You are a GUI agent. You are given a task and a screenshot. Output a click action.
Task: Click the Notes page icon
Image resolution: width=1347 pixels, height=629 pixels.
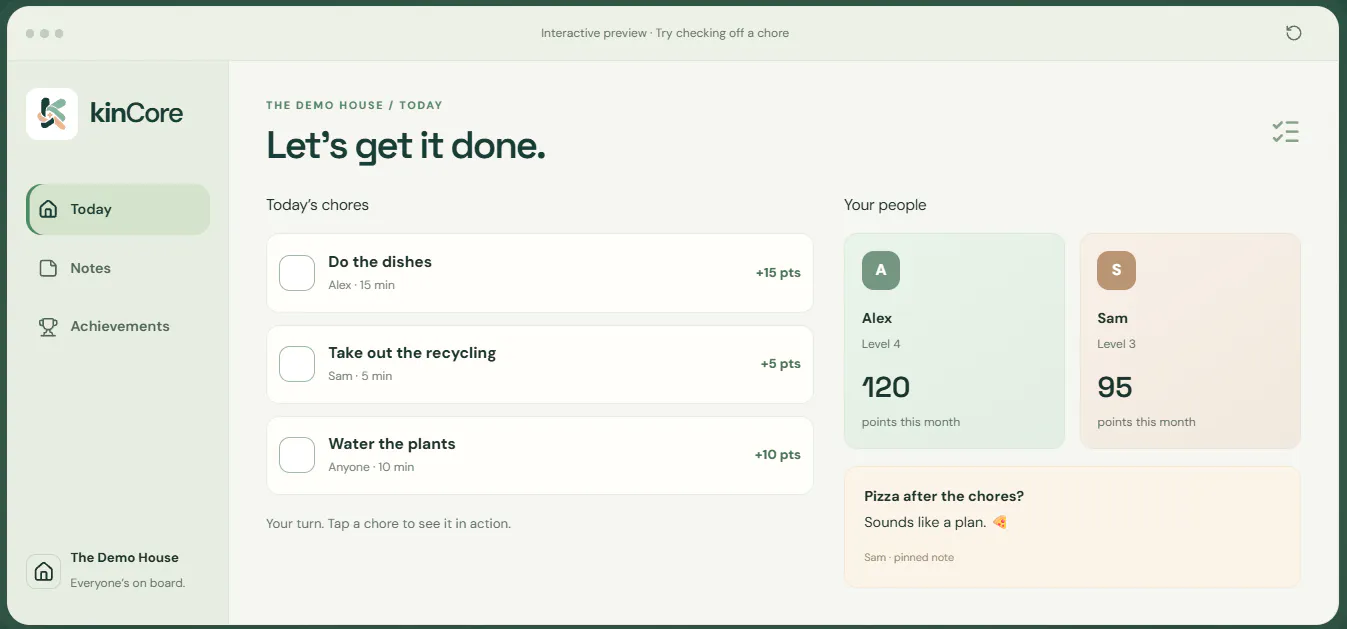[x=48, y=268]
